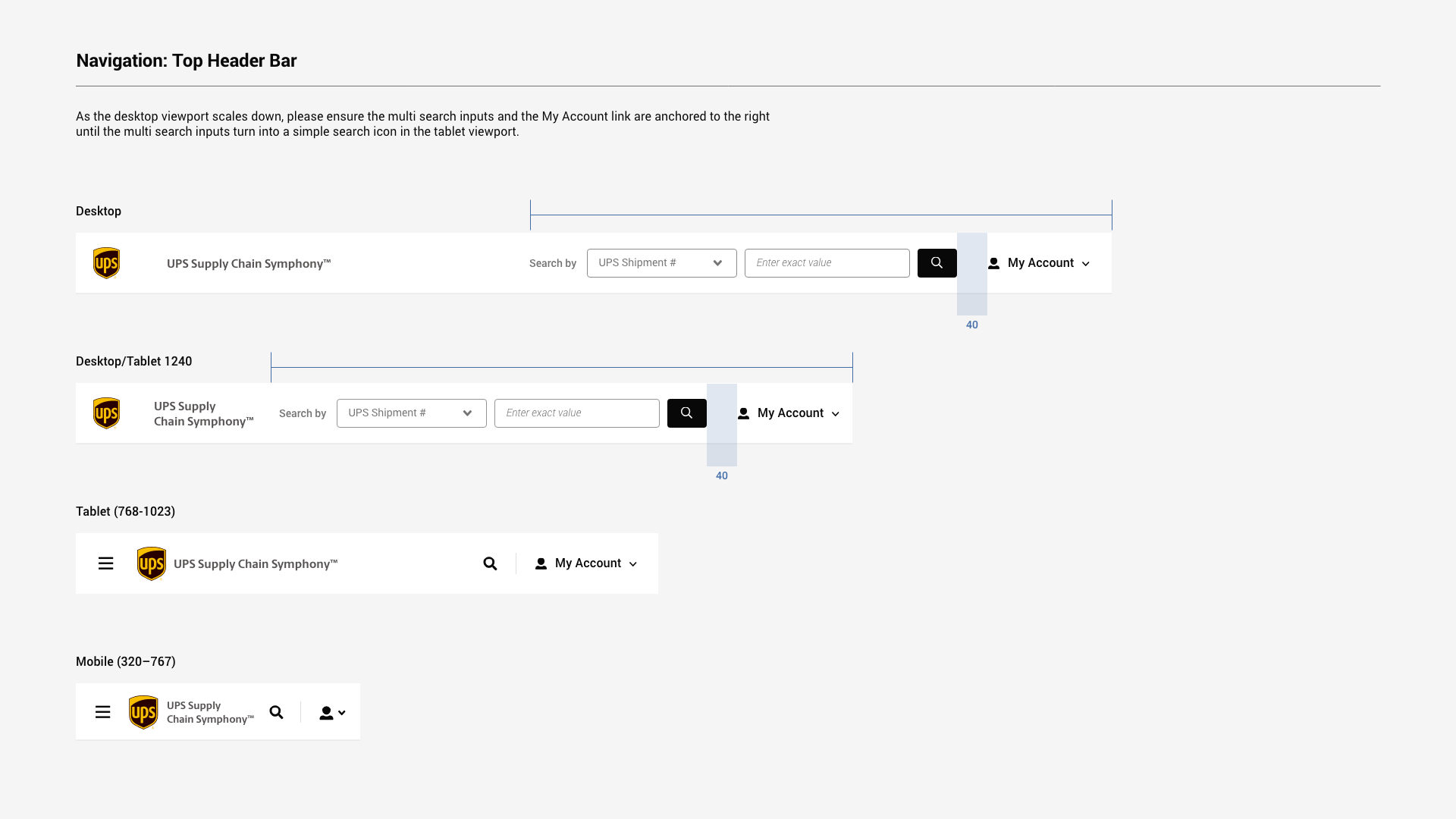Image resolution: width=1456 pixels, height=819 pixels.
Task: Click the UPS logo in Mobile header
Action: (x=143, y=712)
